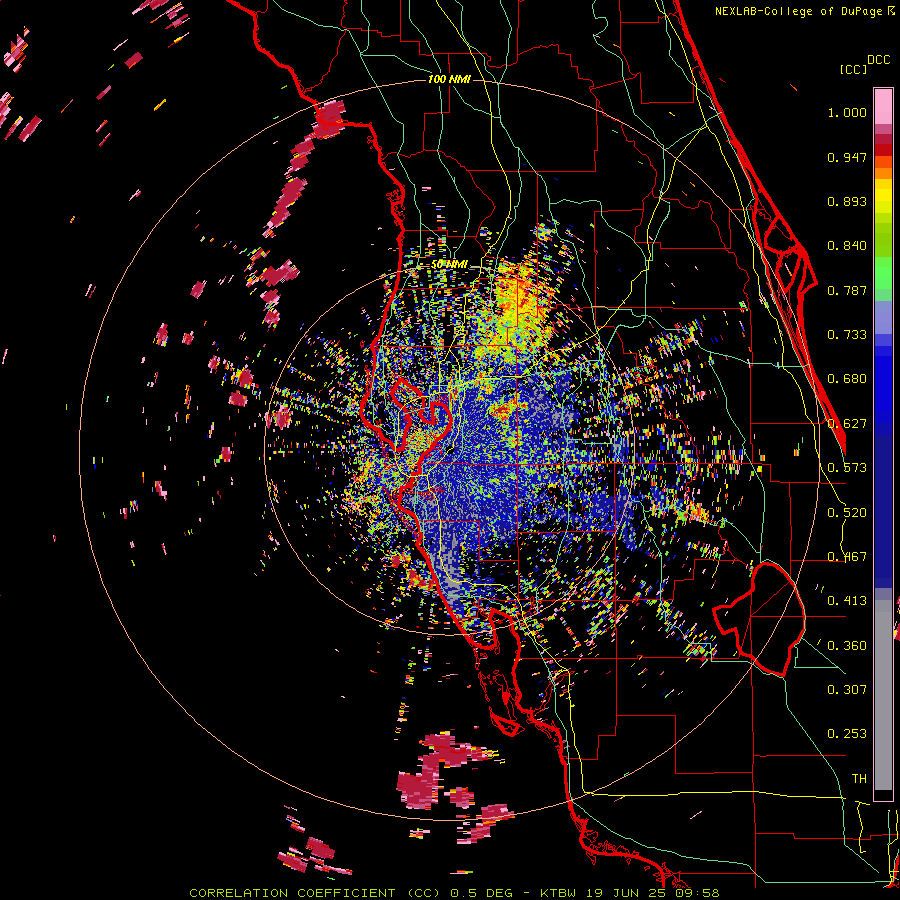Click the 0.5 DEG elevation text

click(x=484, y=893)
